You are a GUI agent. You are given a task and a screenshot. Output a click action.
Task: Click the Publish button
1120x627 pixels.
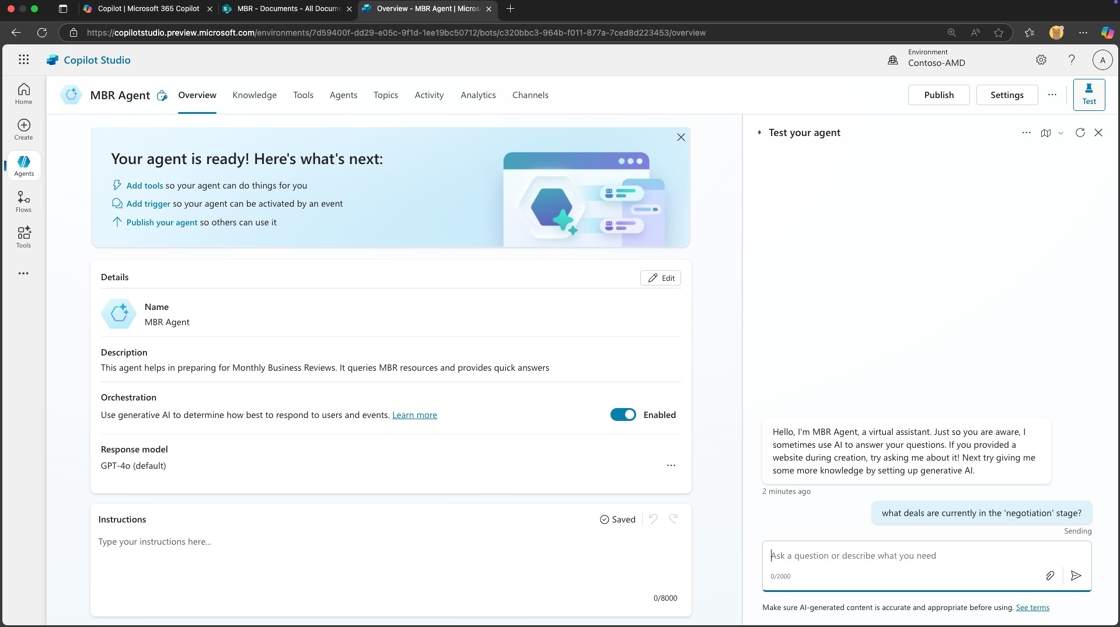[x=938, y=95]
